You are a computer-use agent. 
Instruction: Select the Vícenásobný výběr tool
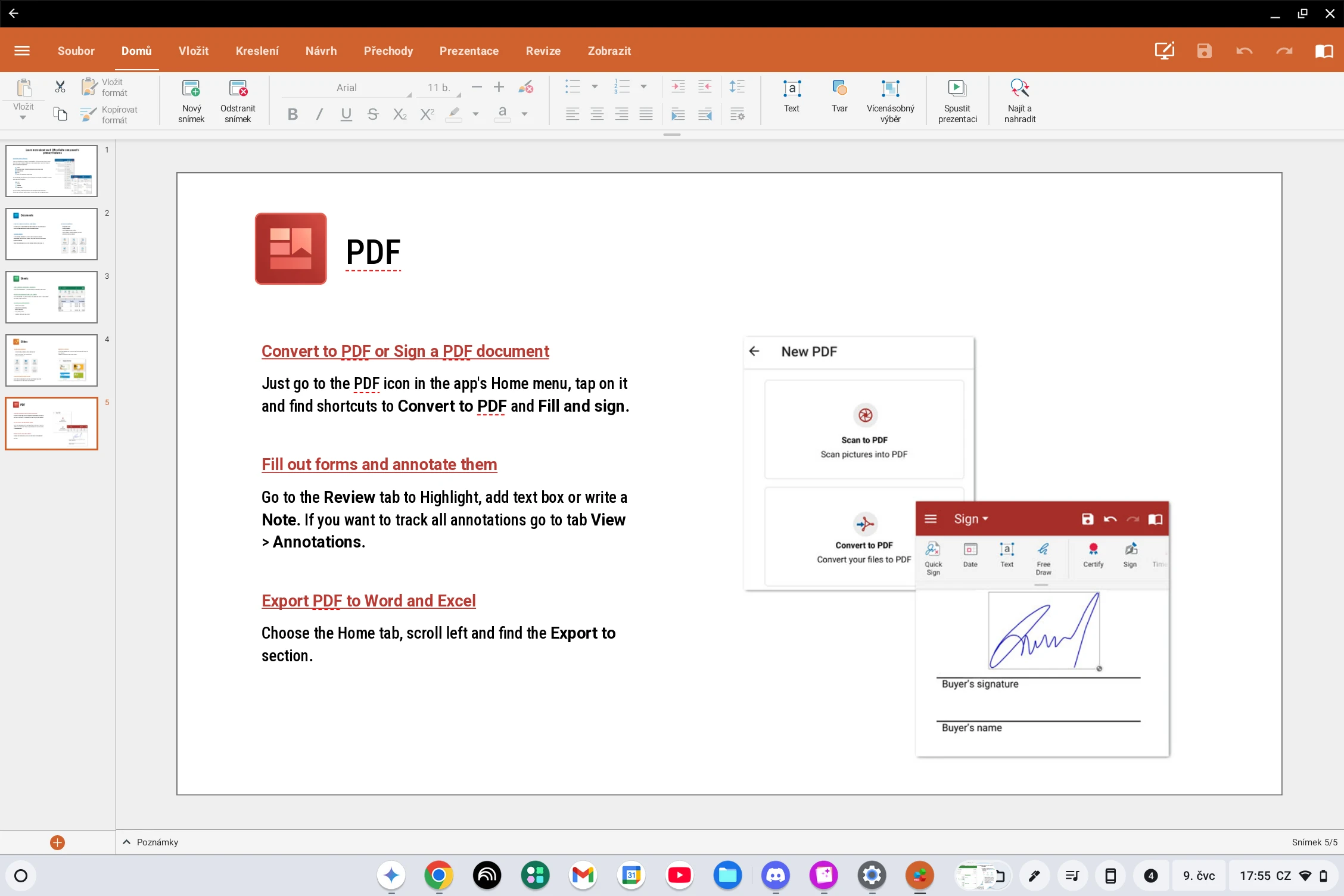click(x=890, y=101)
